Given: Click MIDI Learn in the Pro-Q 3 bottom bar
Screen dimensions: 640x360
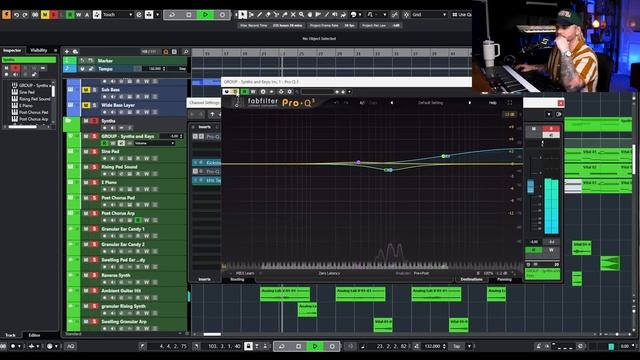Looking at the screenshot, I should pos(245,273).
